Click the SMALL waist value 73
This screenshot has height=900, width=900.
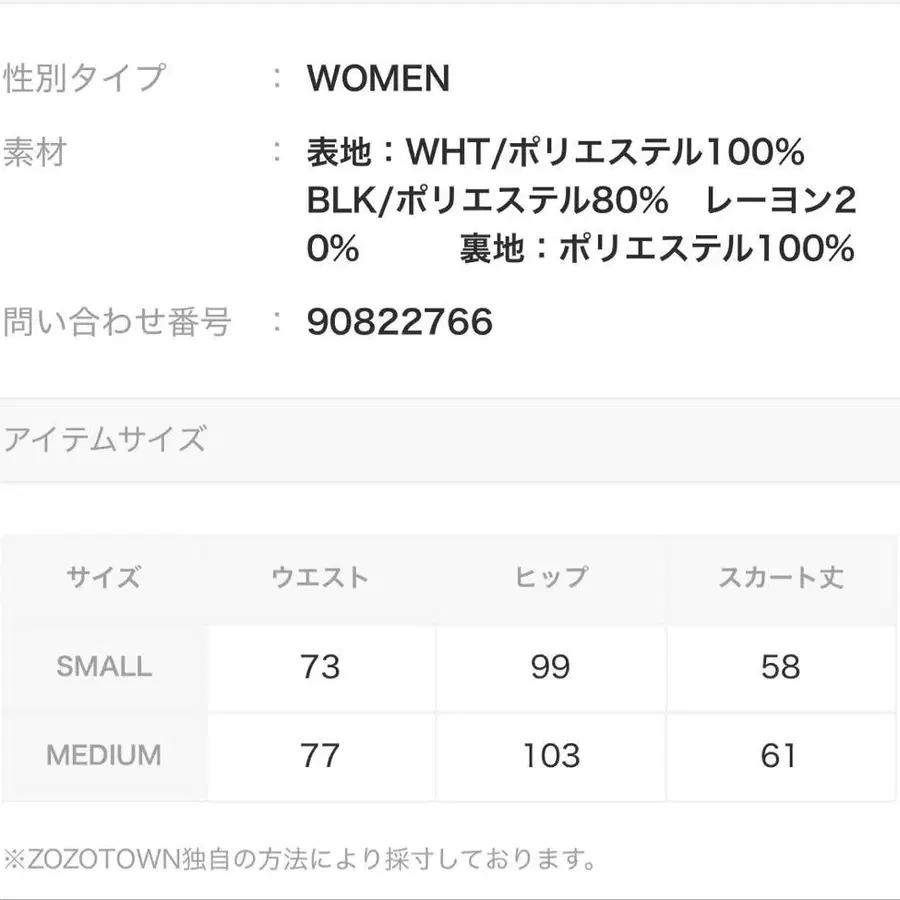[x=320, y=666]
